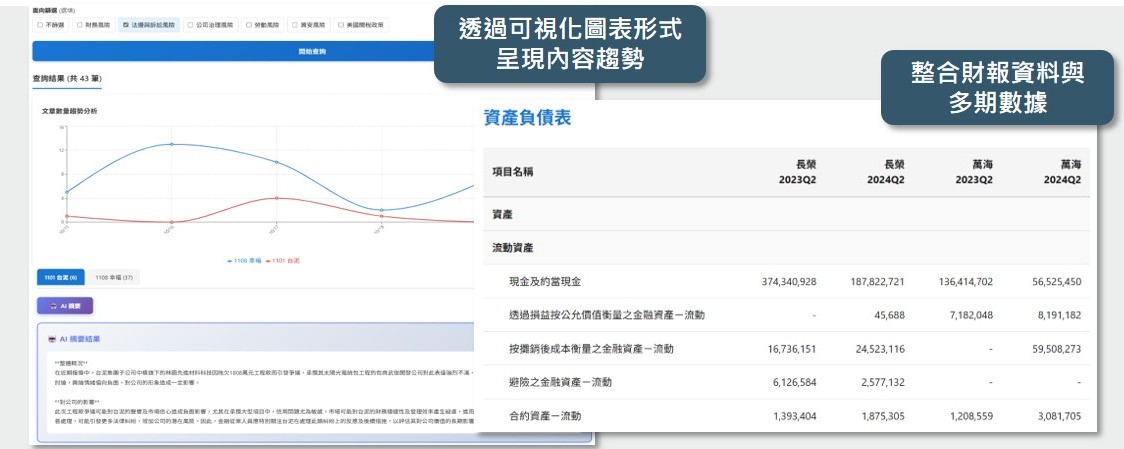Tick the 公司治理風險 checkbox

pos(191,24)
